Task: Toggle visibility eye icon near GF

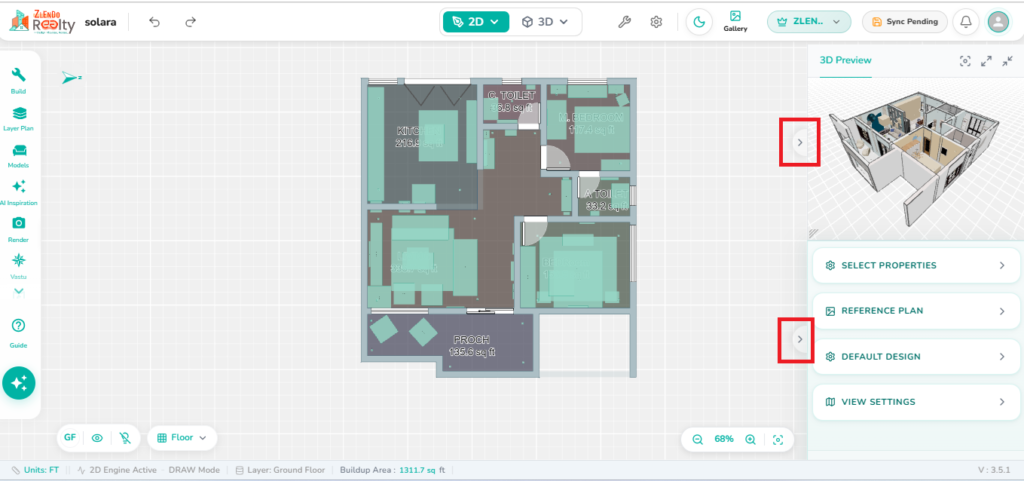Action: pos(97,439)
